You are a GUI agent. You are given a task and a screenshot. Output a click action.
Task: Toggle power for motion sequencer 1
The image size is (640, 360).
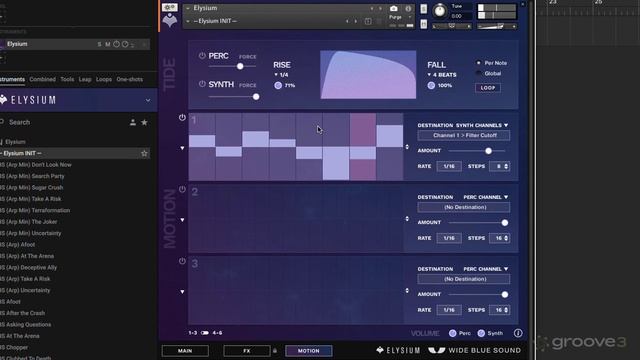coord(182,118)
